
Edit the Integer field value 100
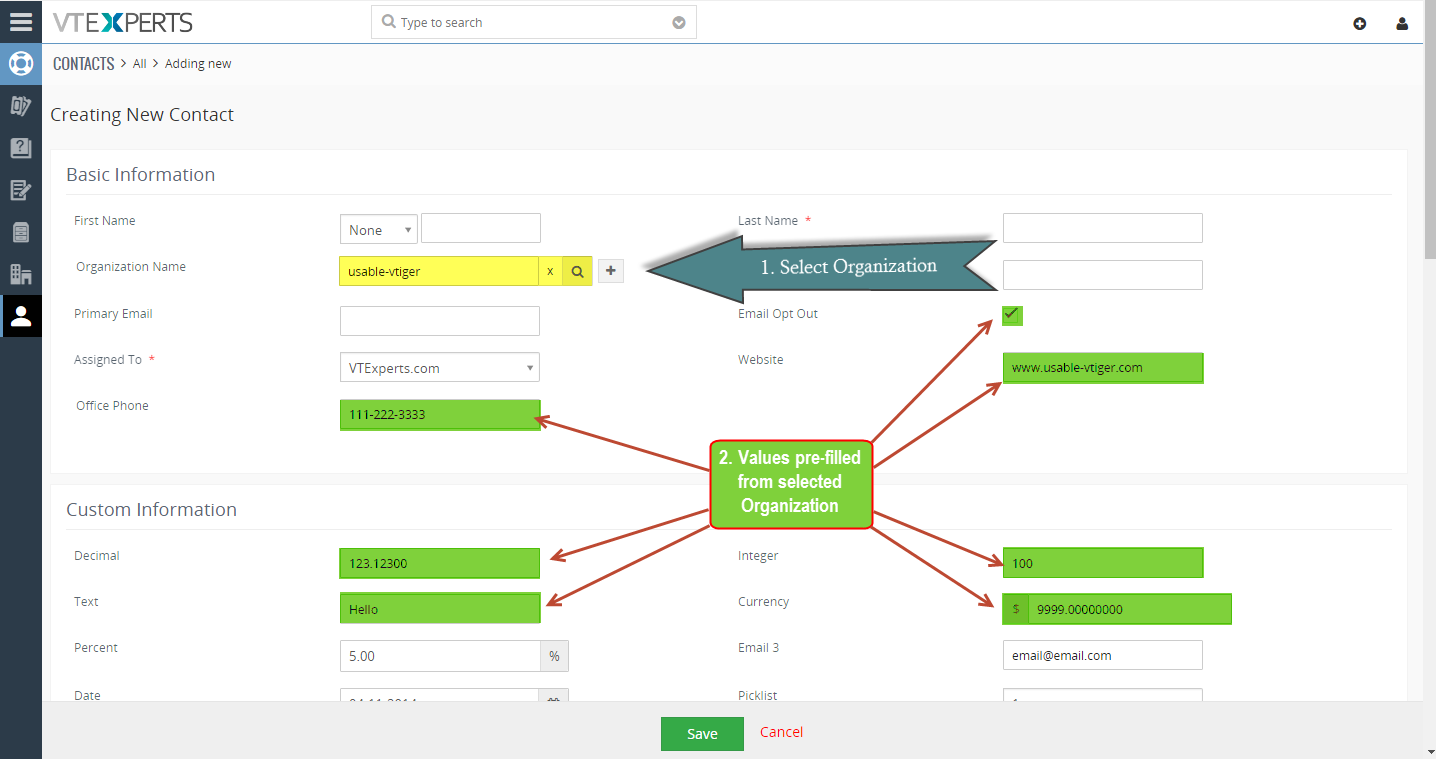click(1103, 563)
